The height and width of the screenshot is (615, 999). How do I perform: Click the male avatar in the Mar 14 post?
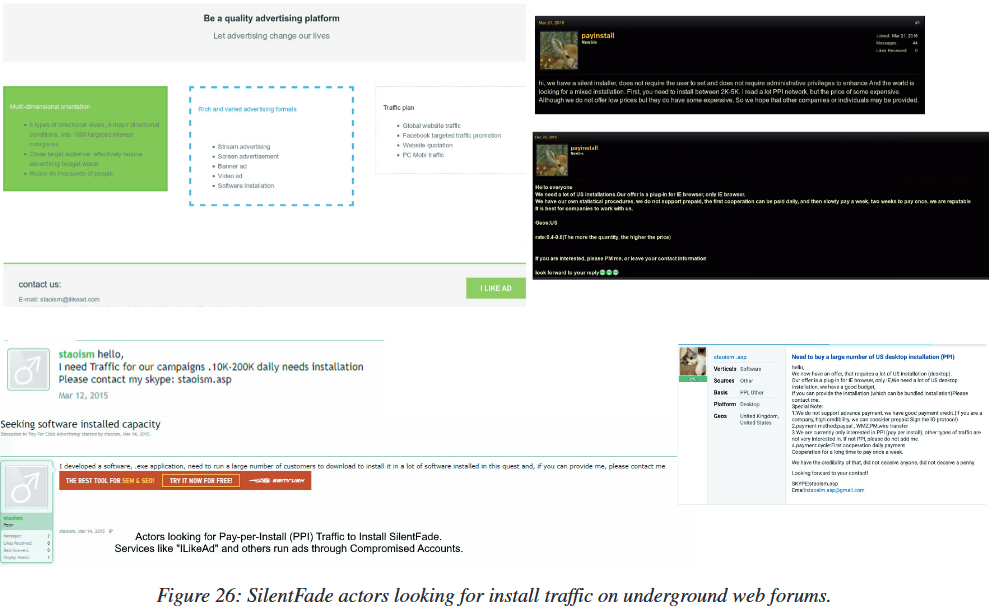tap(27, 487)
